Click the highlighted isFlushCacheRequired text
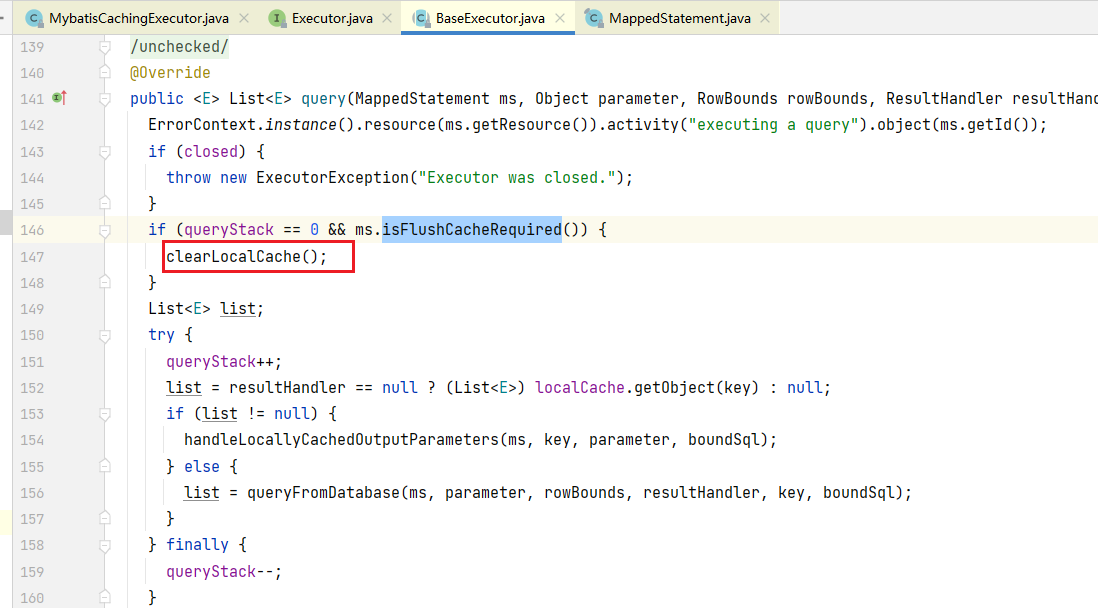This screenshot has width=1098, height=608. click(471, 230)
